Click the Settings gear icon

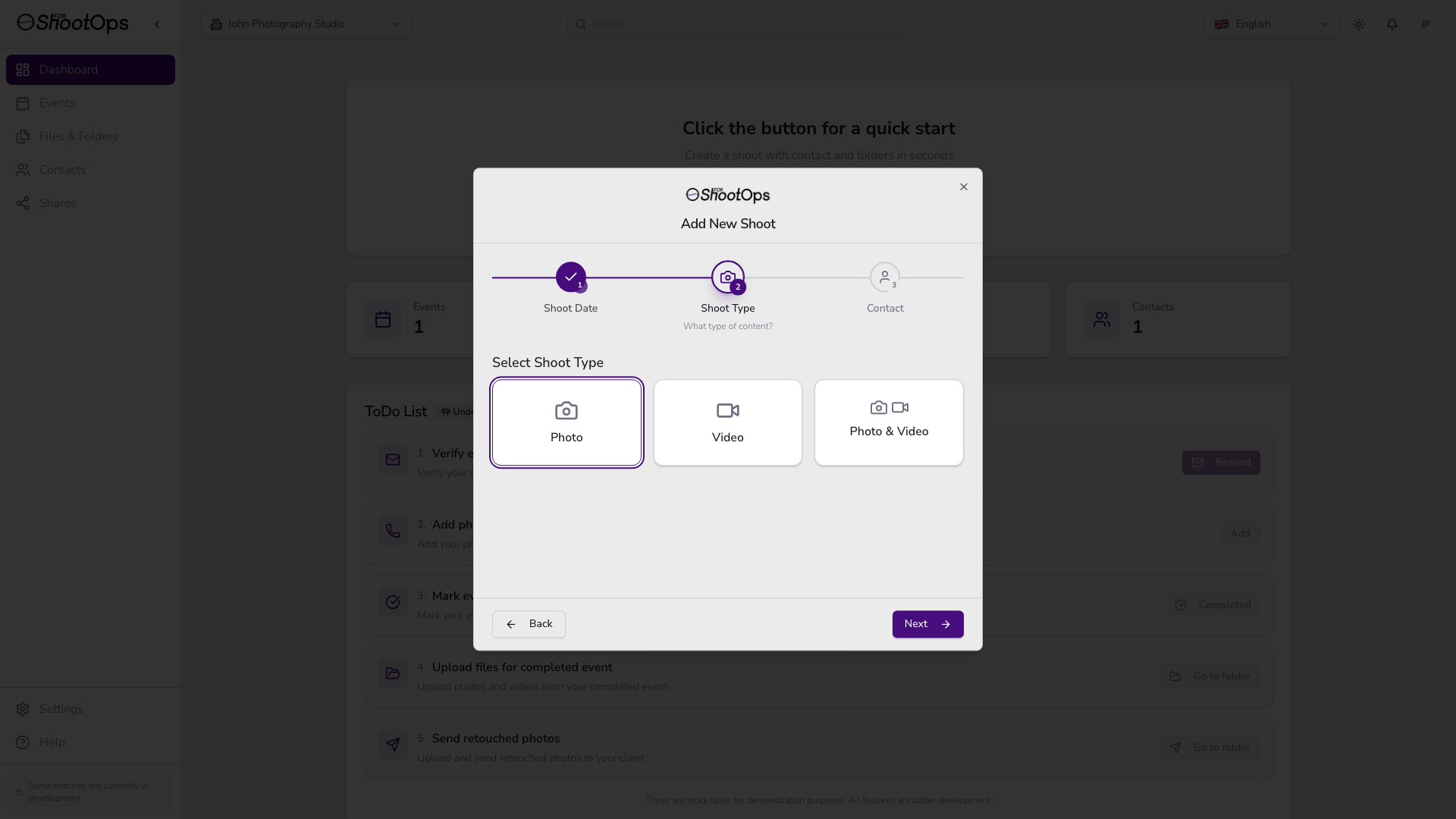click(x=23, y=709)
